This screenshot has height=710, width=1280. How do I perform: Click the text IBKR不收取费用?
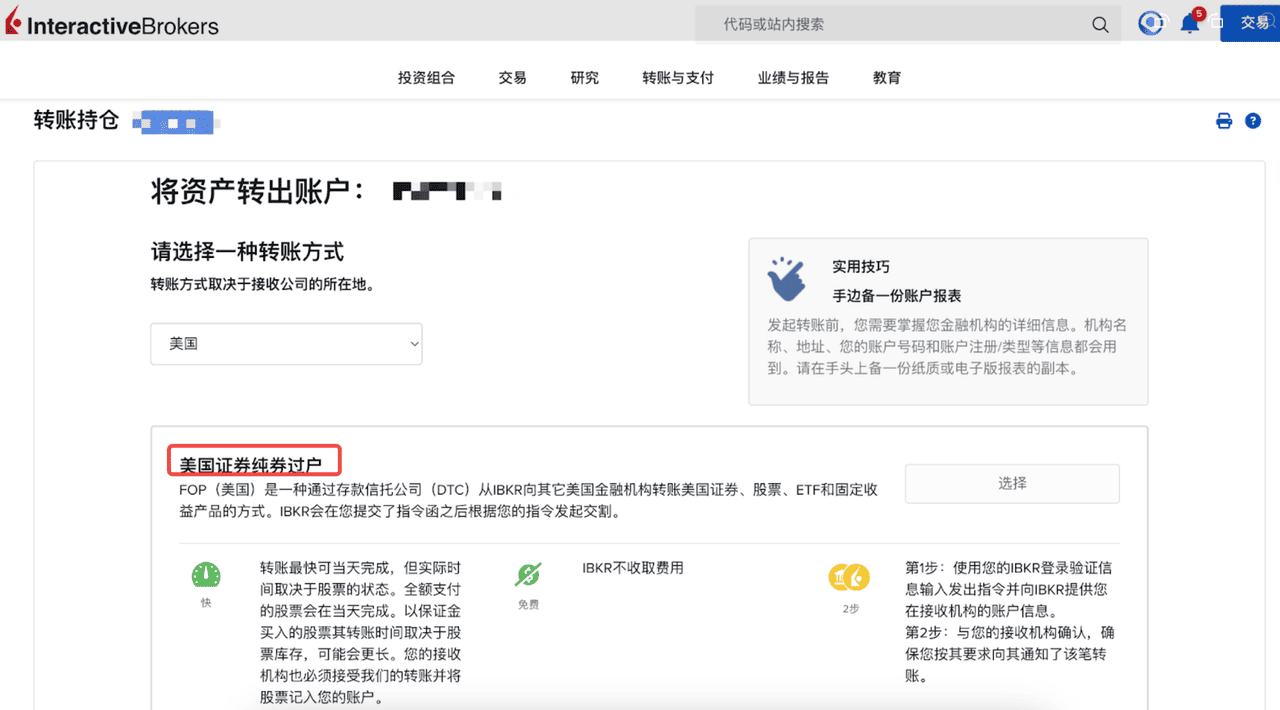tap(633, 567)
